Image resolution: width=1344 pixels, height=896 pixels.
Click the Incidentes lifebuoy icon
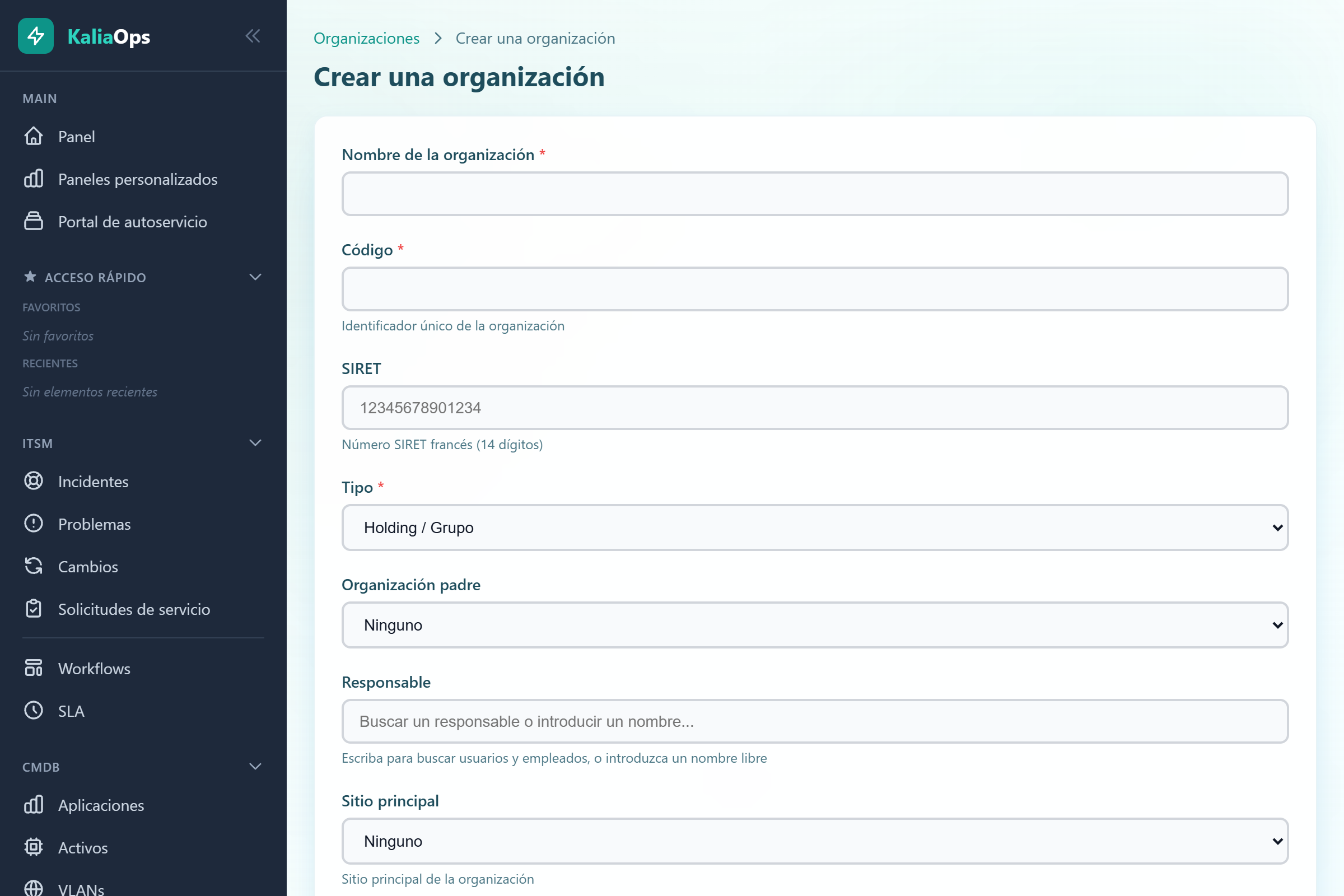(x=34, y=481)
